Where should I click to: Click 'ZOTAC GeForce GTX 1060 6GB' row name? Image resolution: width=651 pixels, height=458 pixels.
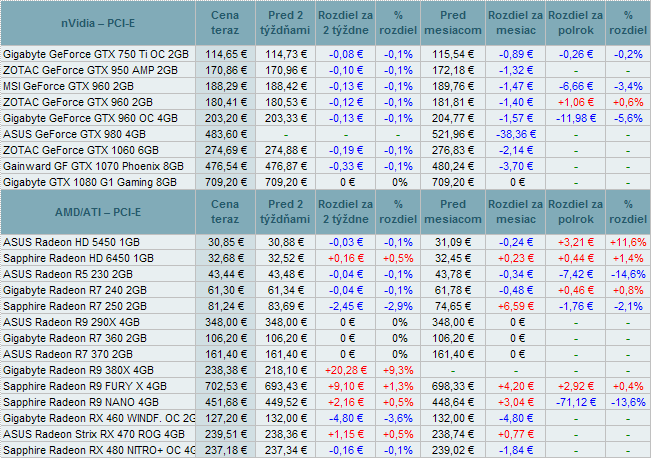coord(81,150)
